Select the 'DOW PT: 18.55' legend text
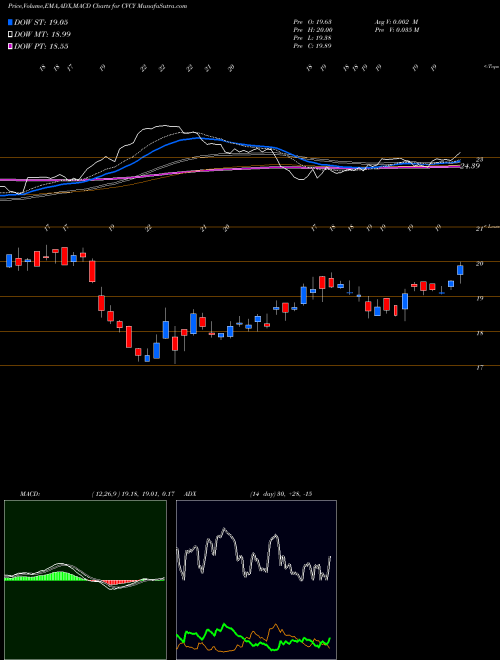Viewport: 500px width, 660px height. click(x=41, y=46)
